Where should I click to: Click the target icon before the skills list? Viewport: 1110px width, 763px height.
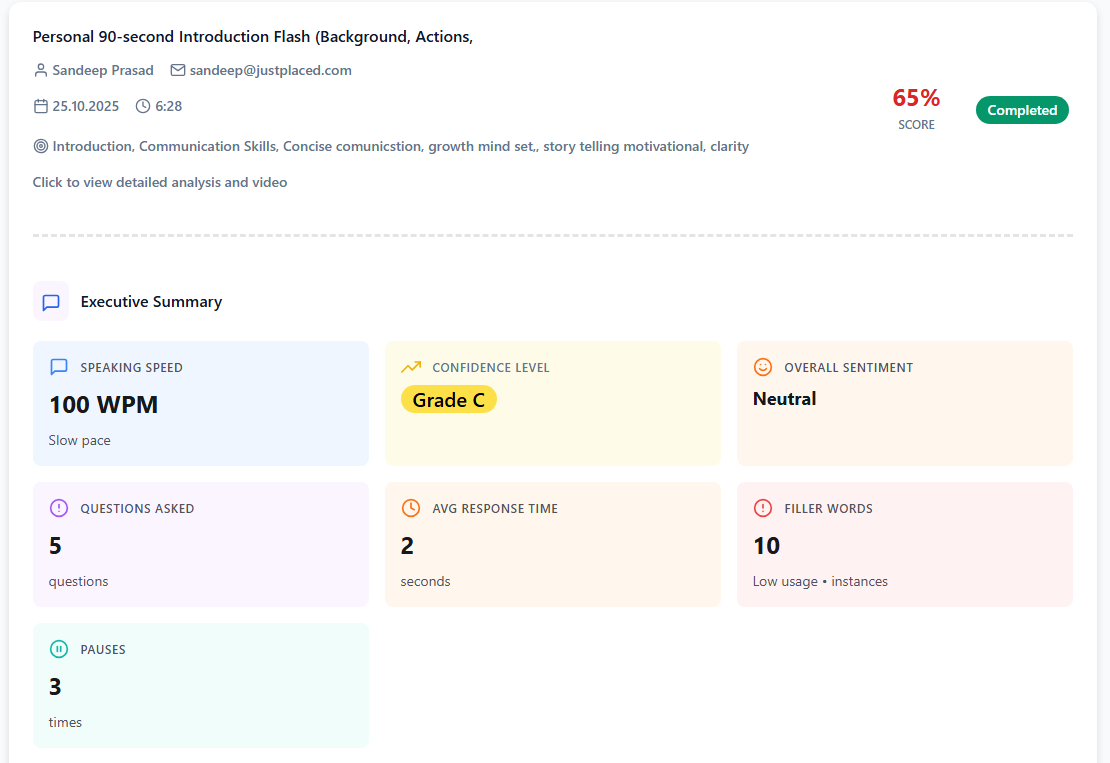(x=41, y=146)
